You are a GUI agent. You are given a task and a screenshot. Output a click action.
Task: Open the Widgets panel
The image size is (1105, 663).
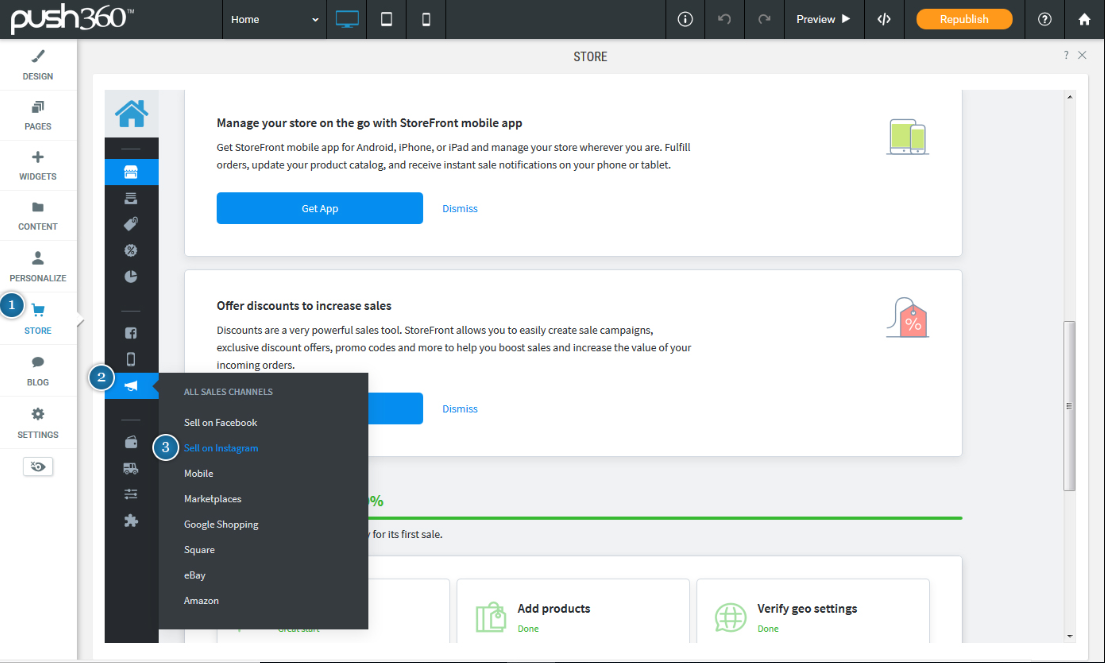[x=38, y=166]
